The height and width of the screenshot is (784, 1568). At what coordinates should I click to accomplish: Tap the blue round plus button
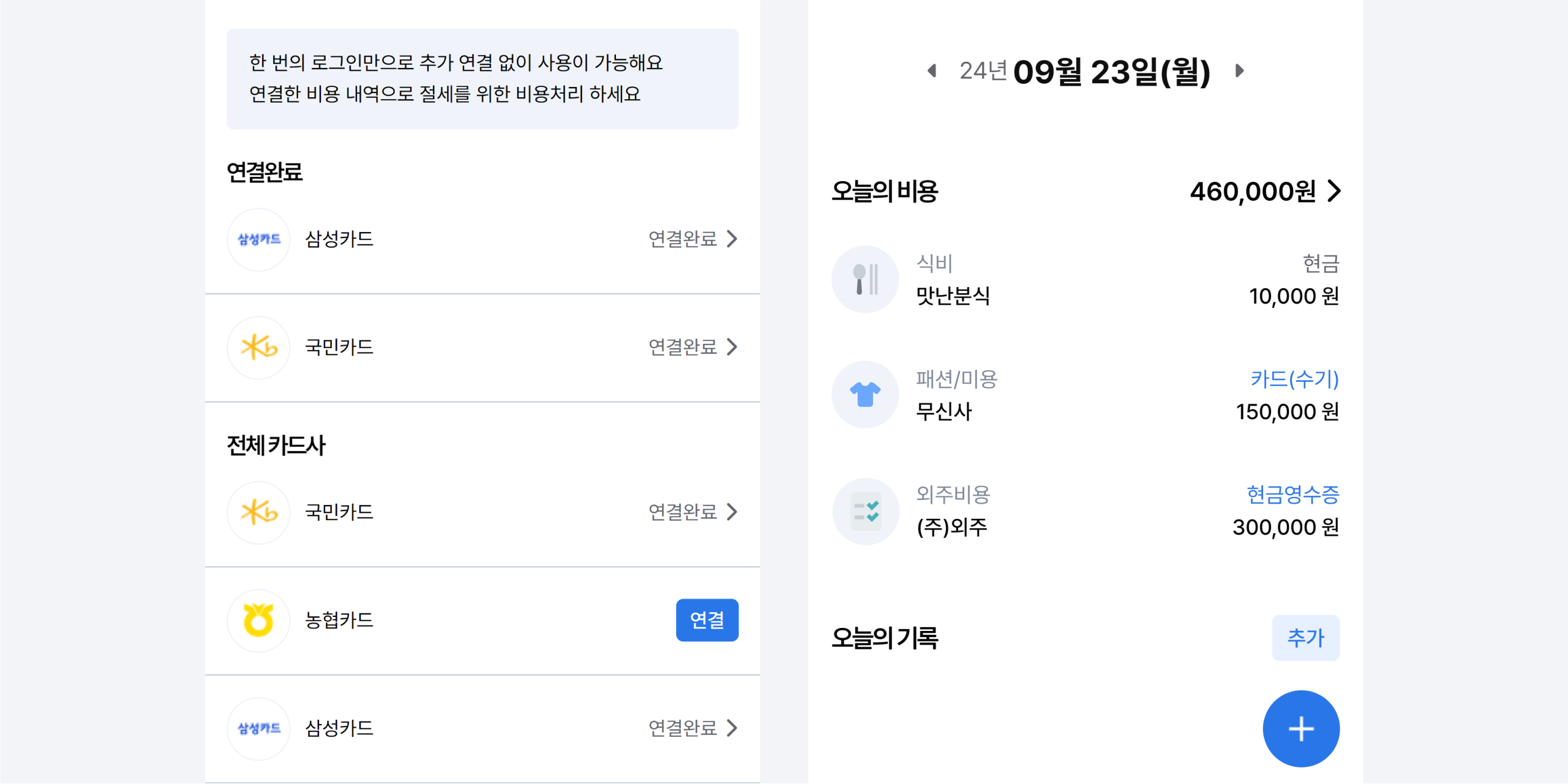(x=1301, y=729)
